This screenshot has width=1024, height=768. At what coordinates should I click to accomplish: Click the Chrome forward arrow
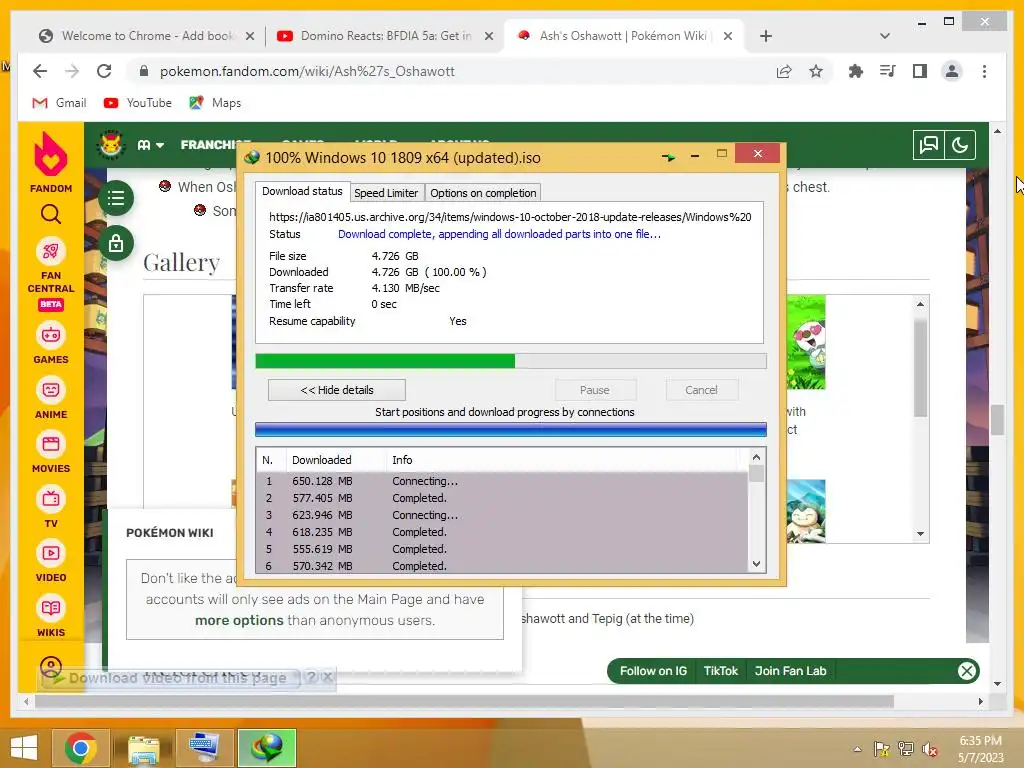coord(72,71)
